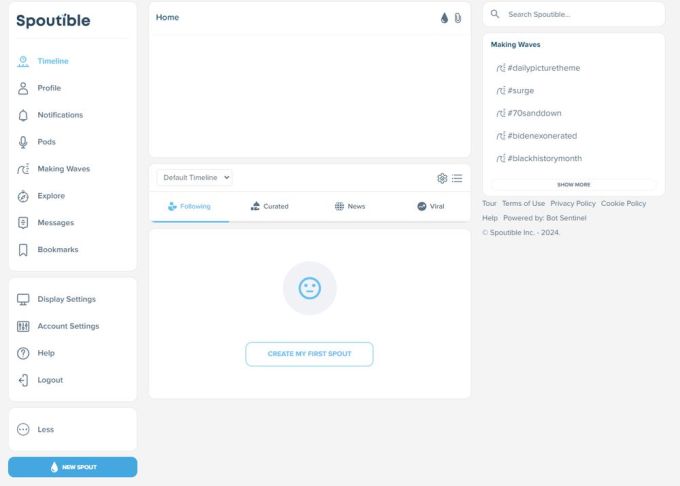The image size is (680, 486).
Task: Open Bookmarks label in sidebar
Action: [x=58, y=250]
